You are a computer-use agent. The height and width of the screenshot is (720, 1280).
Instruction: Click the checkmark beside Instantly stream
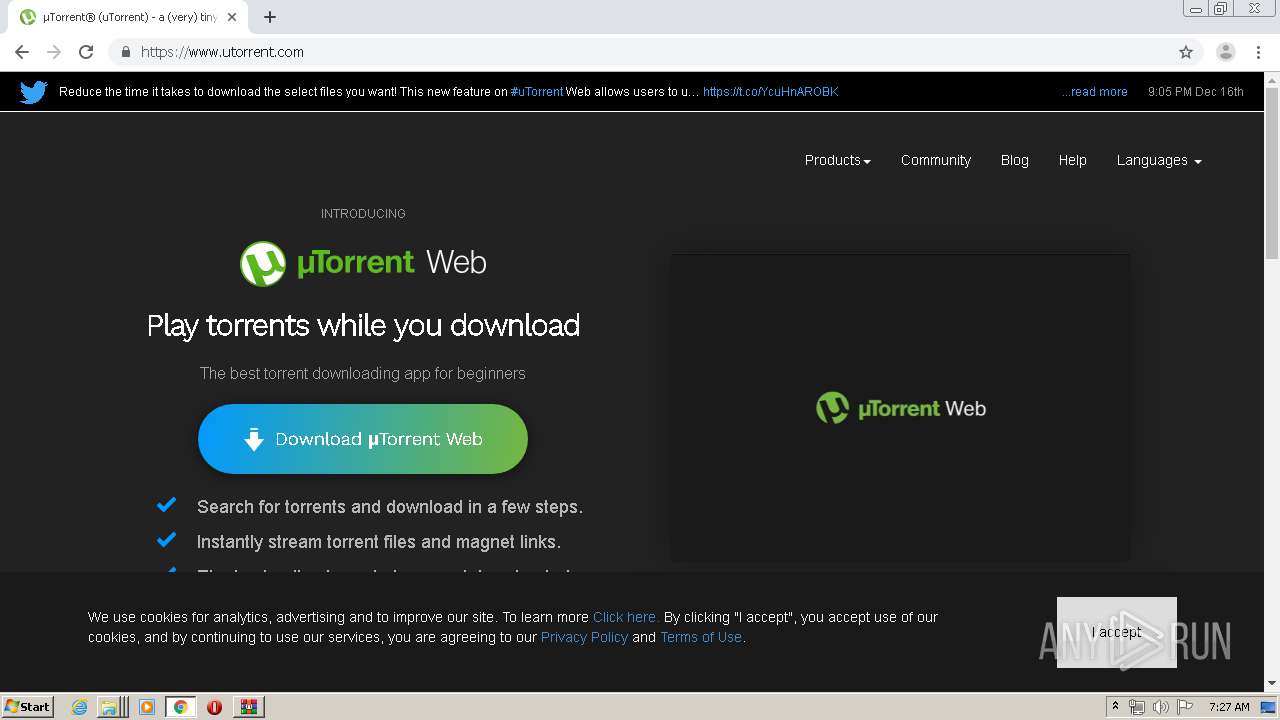tap(167, 540)
